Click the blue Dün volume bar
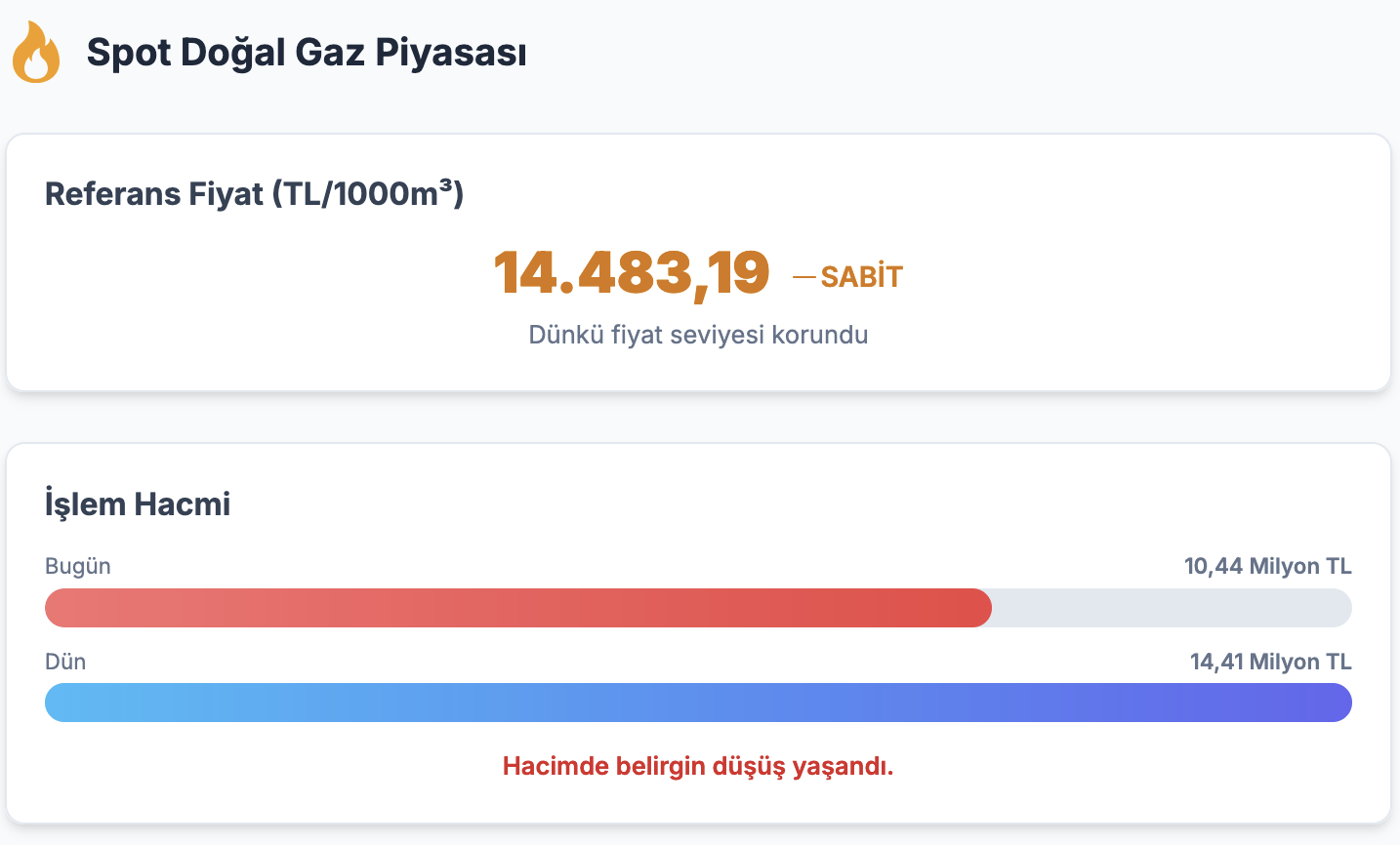This screenshot has width=1400, height=845. 698,703
